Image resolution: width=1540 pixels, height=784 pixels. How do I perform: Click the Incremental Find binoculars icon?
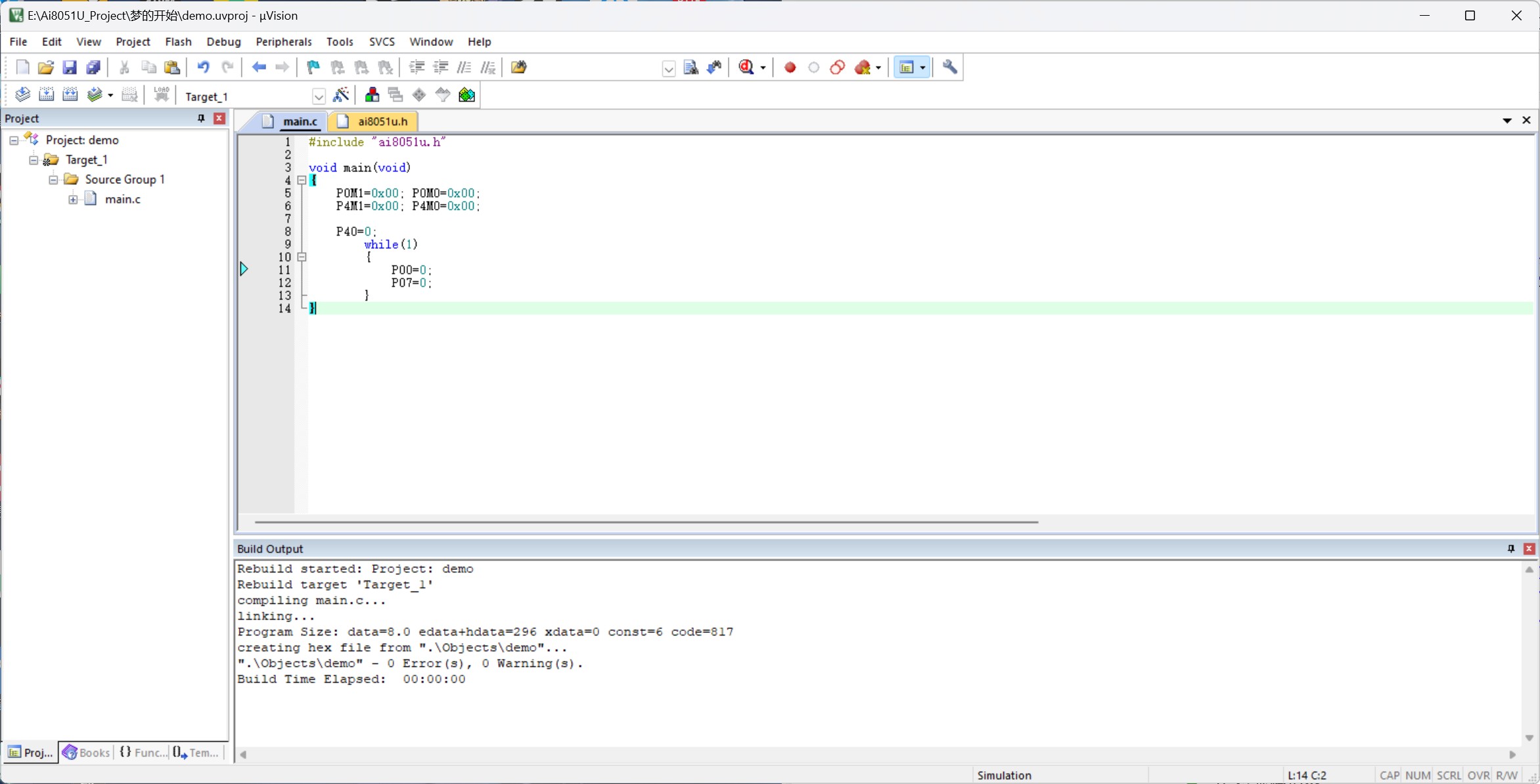click(x=714, y=67)
